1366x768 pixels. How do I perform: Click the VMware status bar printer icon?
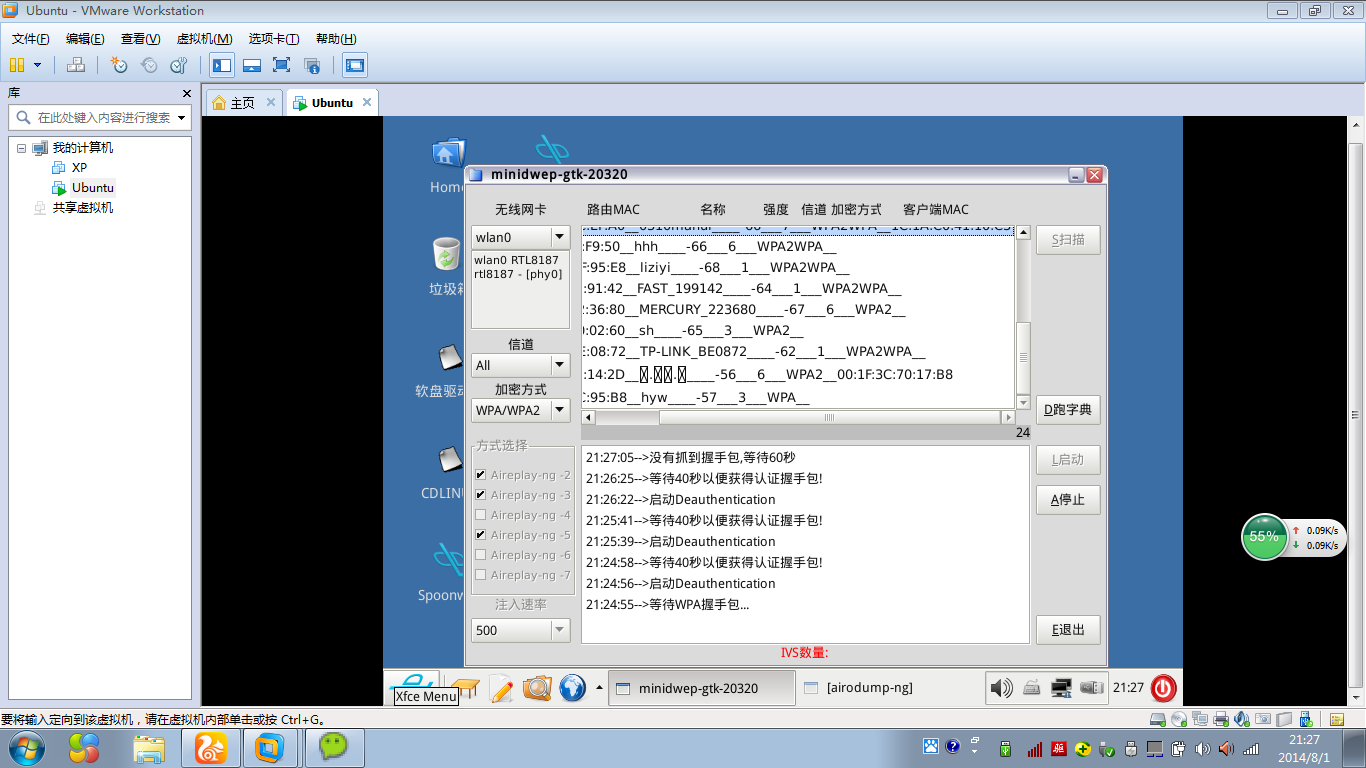click(1221, 719)
